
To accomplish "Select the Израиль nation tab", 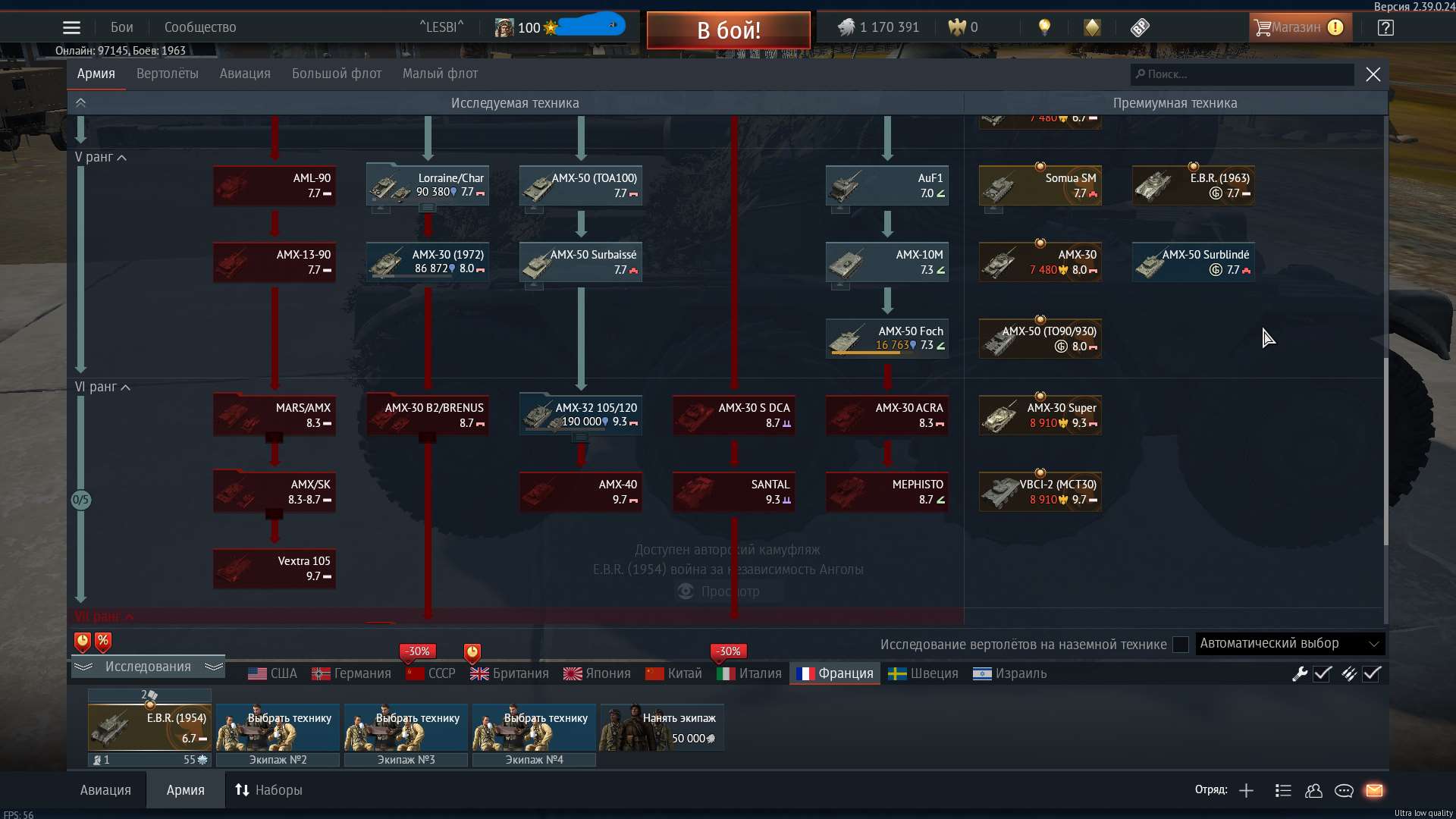I will click(1010, 673).
